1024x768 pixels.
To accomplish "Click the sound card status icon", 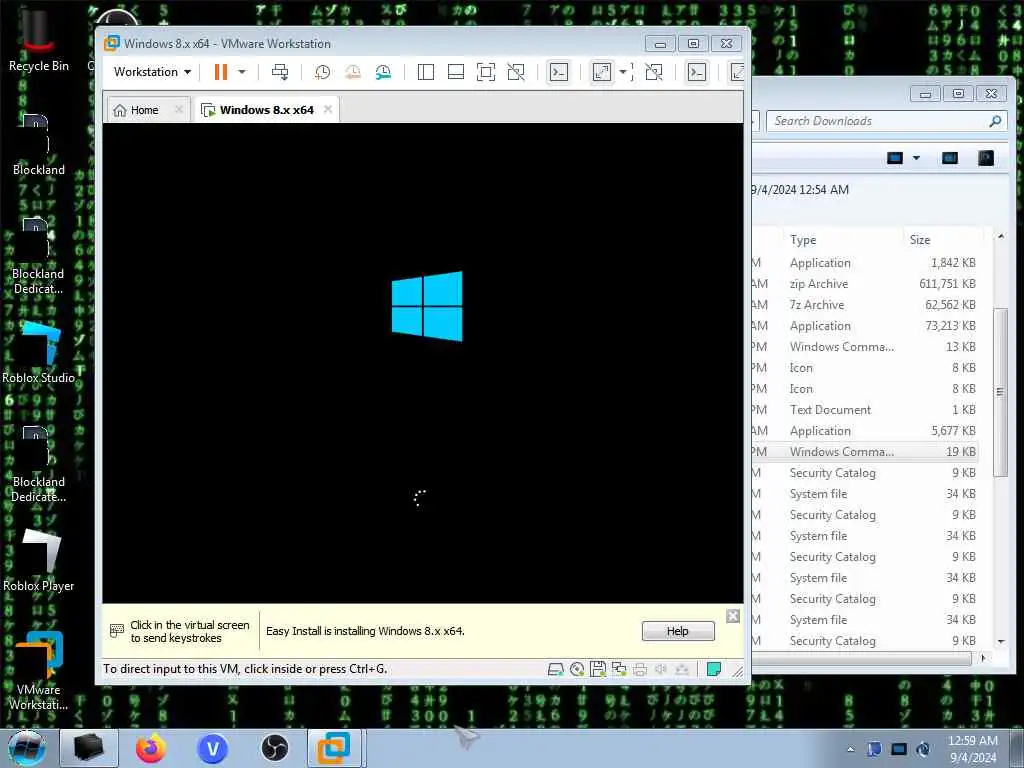I will coord(661,669).
